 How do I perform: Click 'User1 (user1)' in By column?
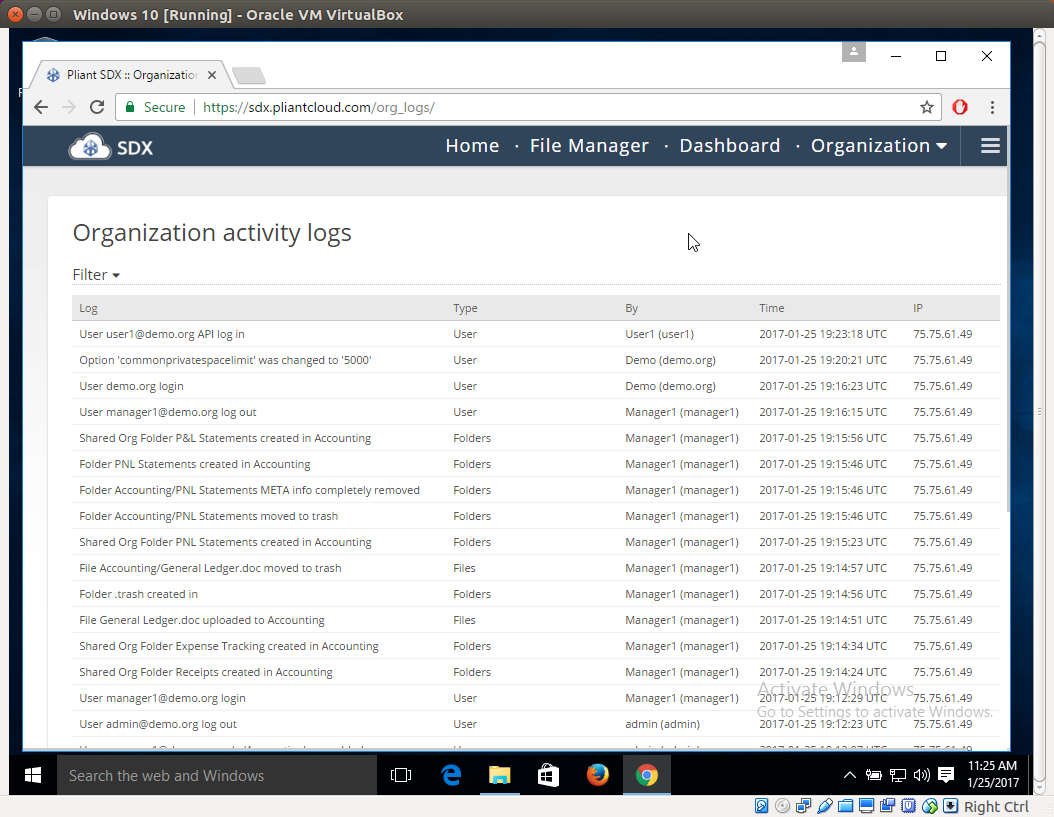click(659, 334)
